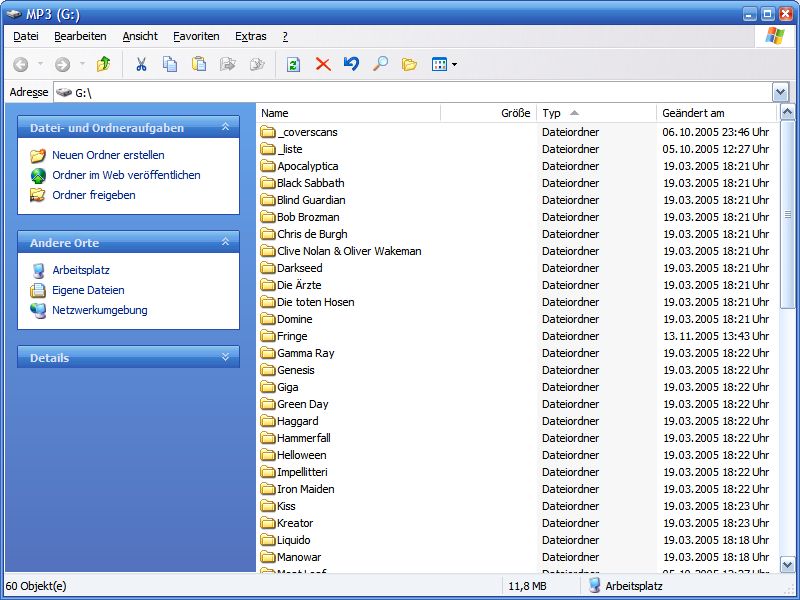Click the Die Ärzte folder name
800x600 pixels.
click(x=299, y=285)
